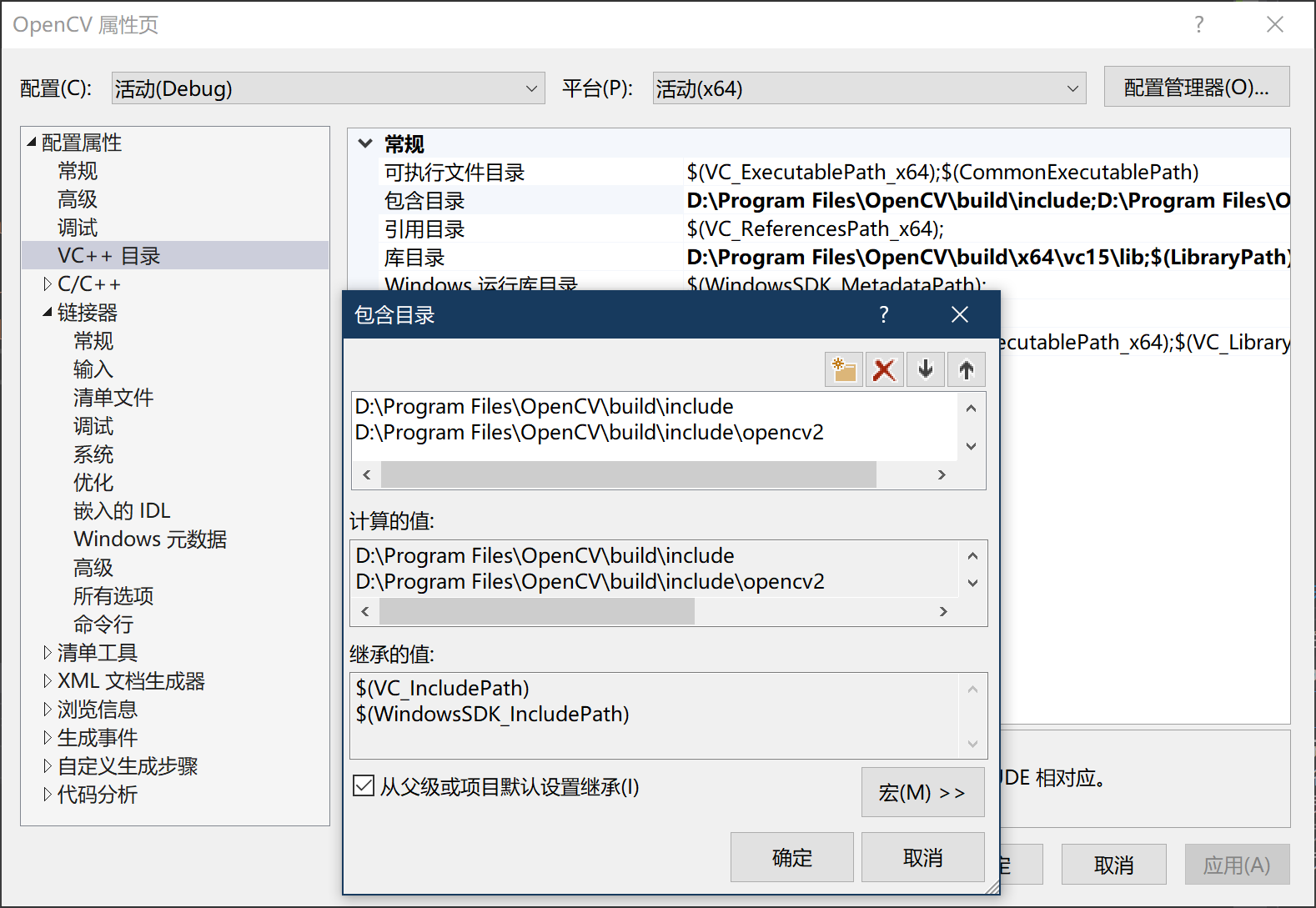Viewport: 1316px width, 908px height.
Task: Open help for OpenCV 属性页 window
Action: (x=1199, y=24)
